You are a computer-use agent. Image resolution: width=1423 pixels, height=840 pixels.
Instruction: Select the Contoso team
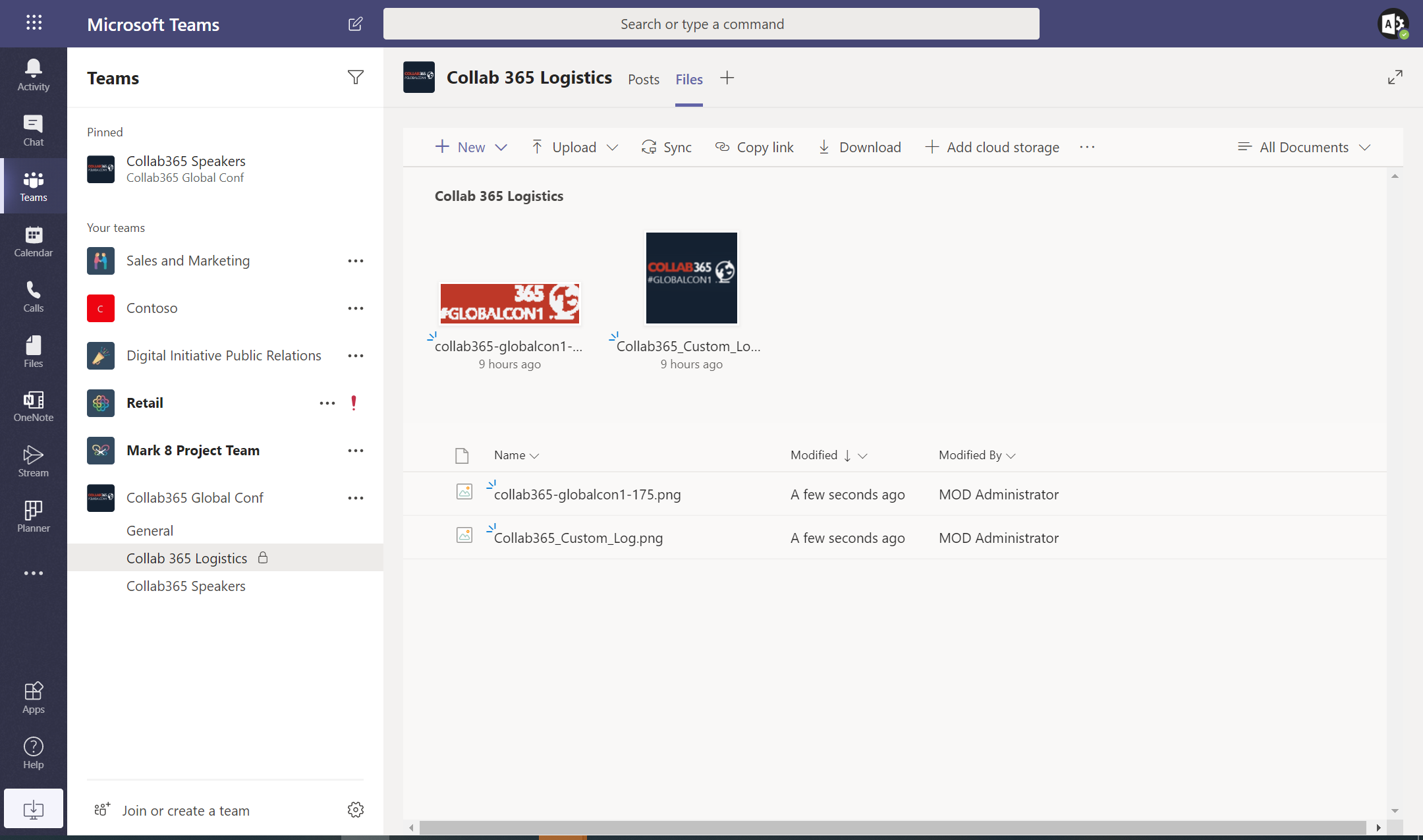pyautogui.click(x=152, y=308)
